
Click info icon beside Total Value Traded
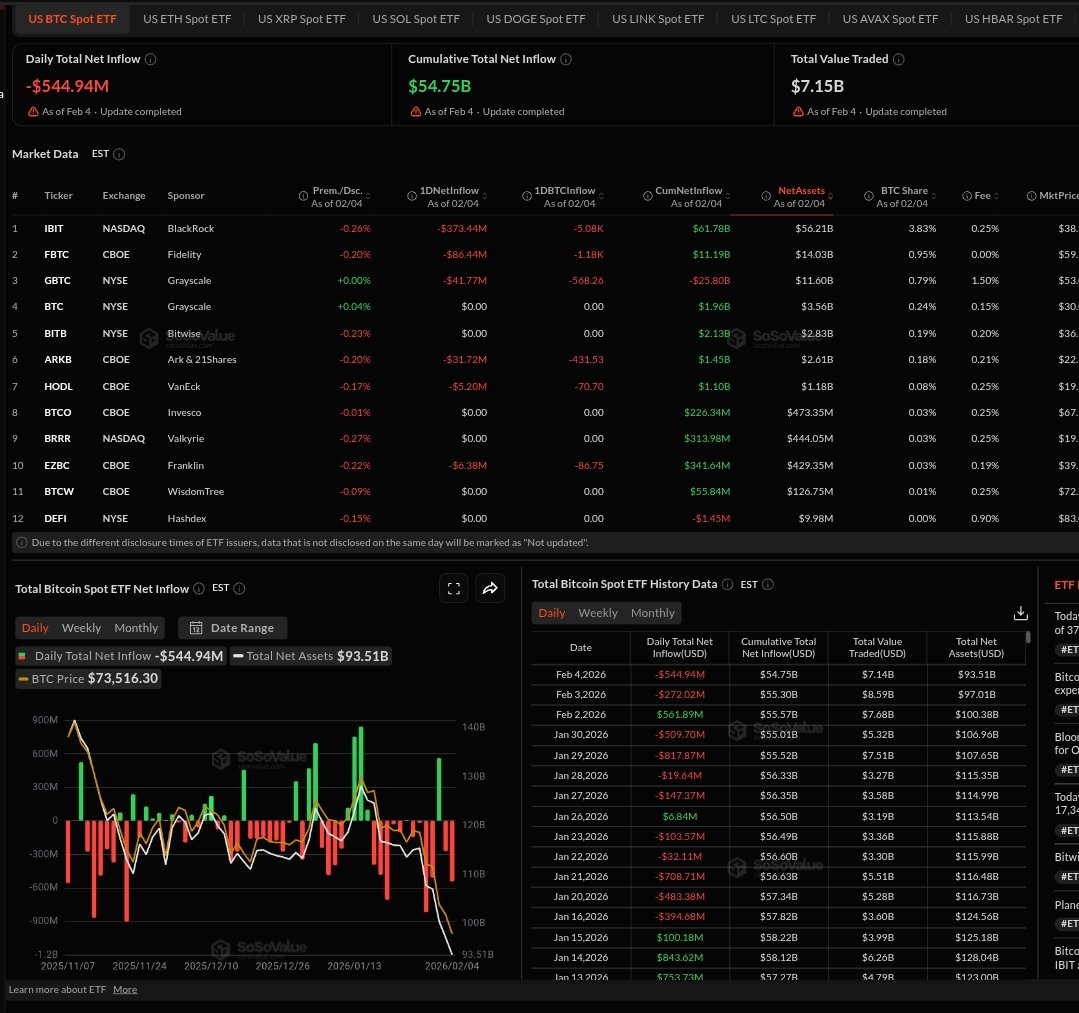pyautogui.click(x=899, y=59)
